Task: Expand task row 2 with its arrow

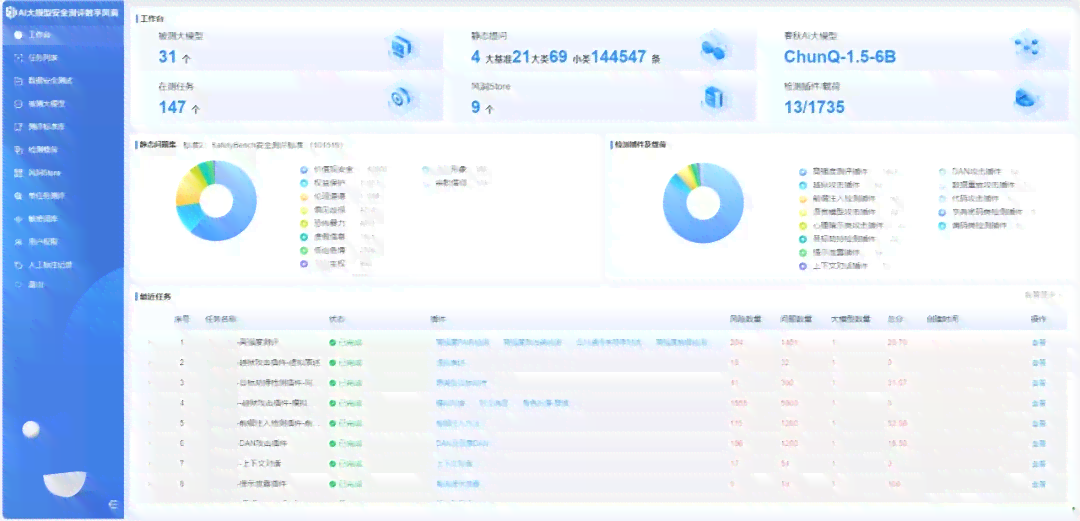Action: (x=150, y=362)
